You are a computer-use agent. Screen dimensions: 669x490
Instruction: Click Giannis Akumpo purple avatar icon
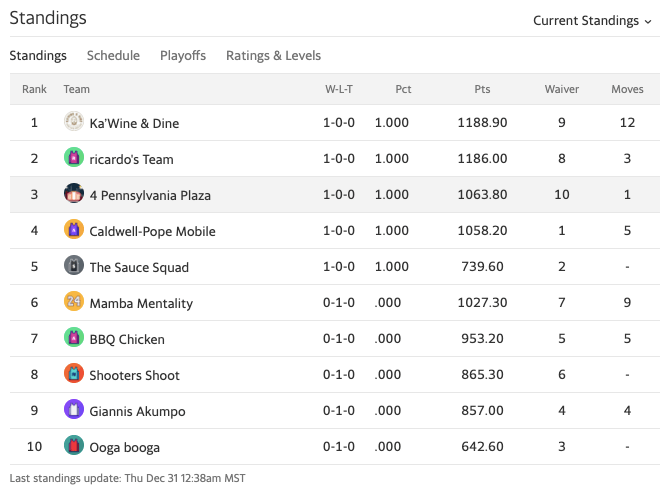pyautogui.click(x=73, y=410)
